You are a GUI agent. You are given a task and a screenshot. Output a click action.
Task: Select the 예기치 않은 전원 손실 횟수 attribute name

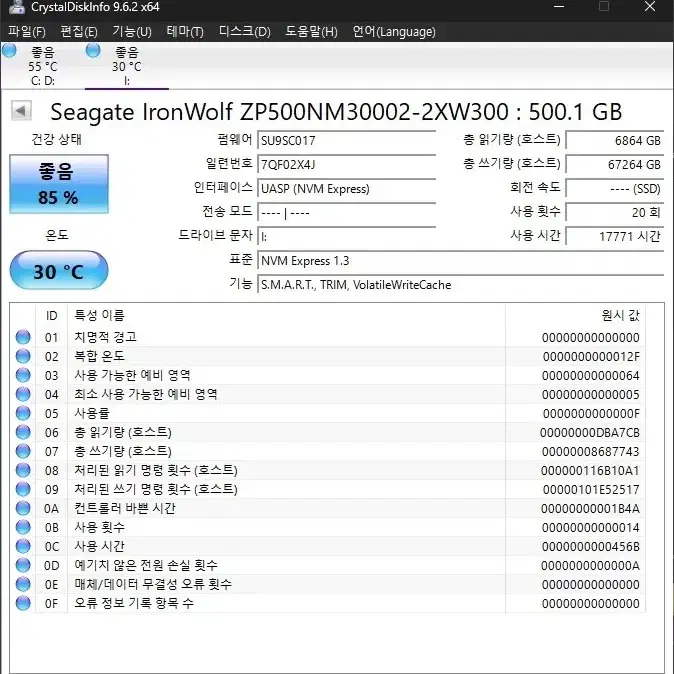point(146,565)
